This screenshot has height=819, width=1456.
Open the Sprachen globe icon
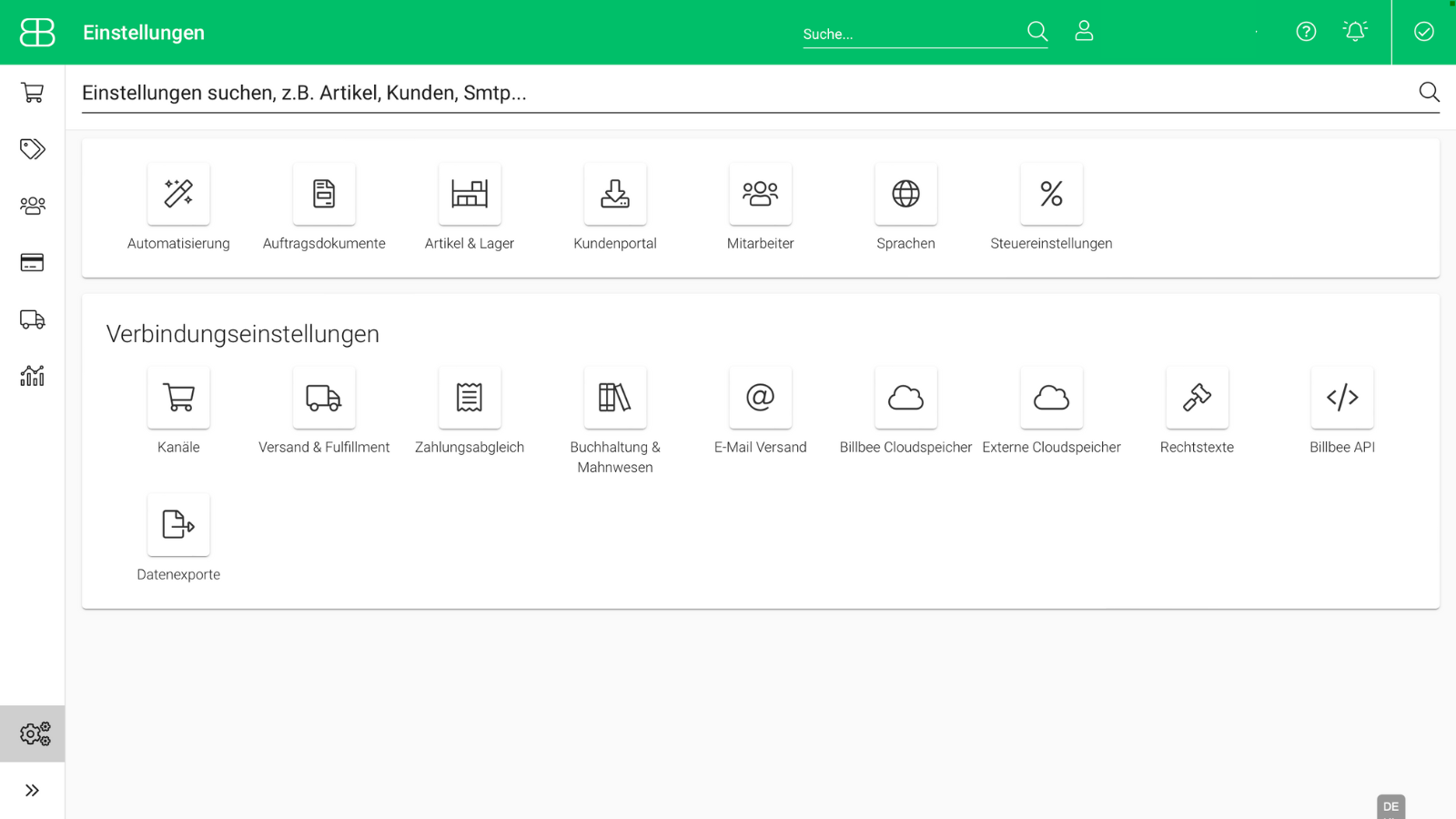pyautogui.click(x=906, y=194)
